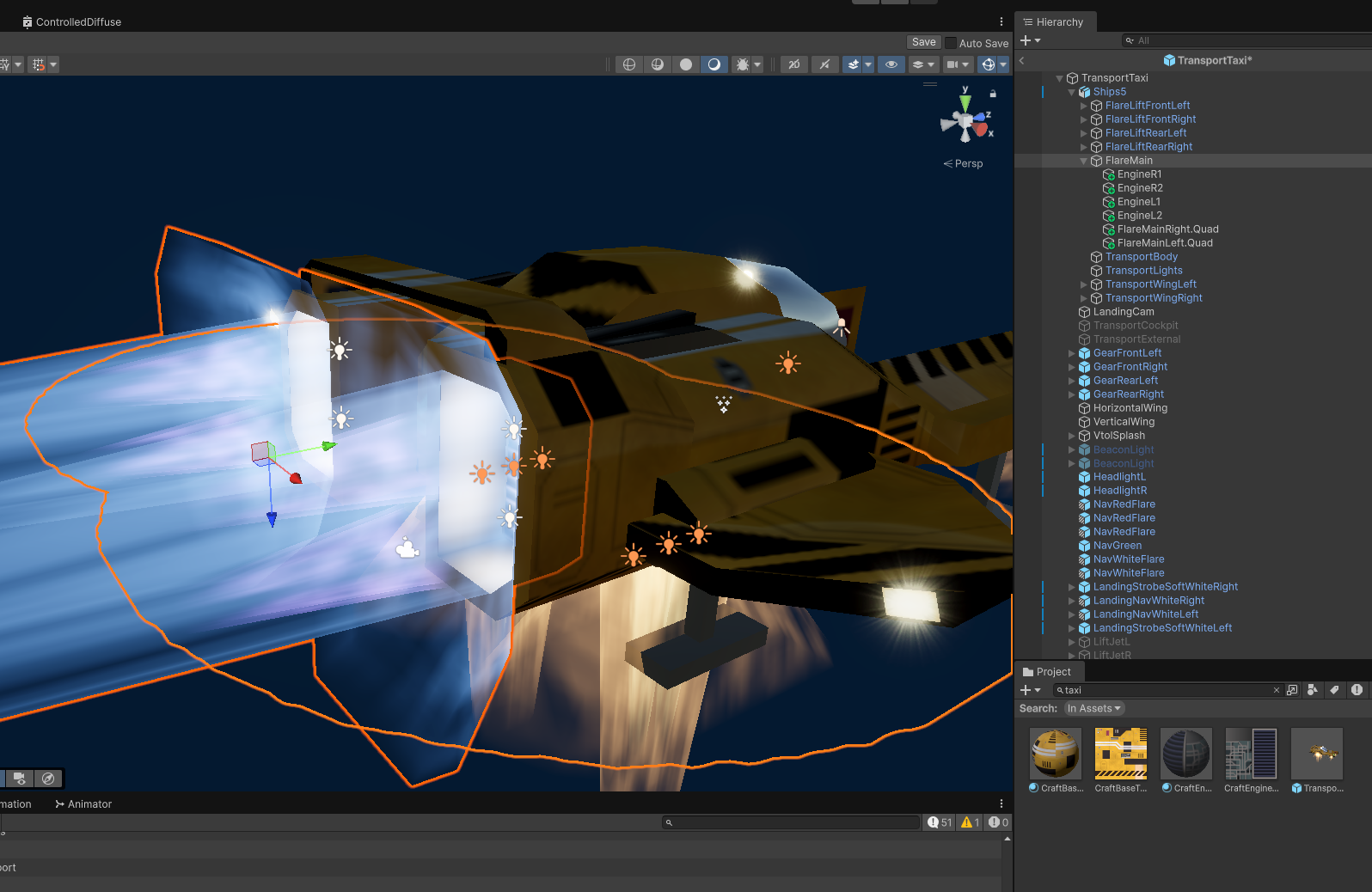Click Project create plus button
The height and width of the screenshot is (892, 1372).
[1026, 690]
